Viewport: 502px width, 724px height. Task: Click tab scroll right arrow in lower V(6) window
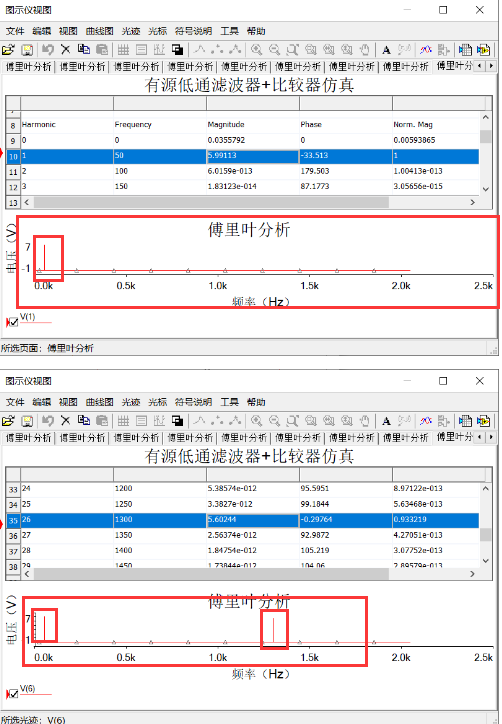click(x=490, y=437)
